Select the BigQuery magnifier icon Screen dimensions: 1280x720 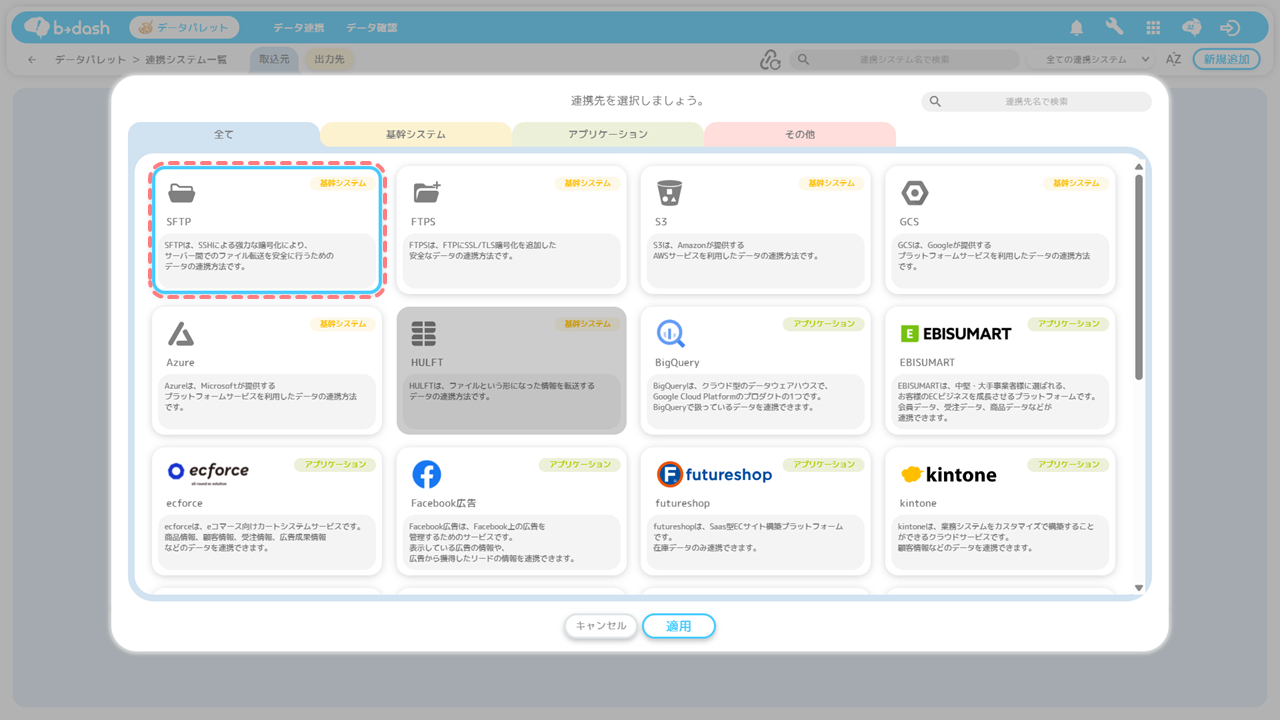tap(670, 334)
